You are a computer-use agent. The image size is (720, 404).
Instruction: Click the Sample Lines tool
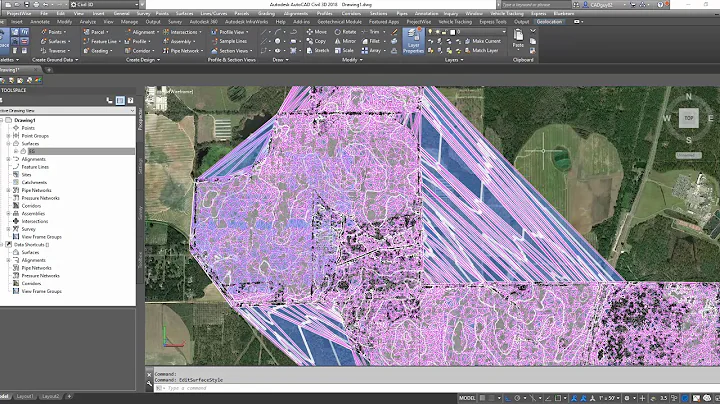[x=229, y=41]
